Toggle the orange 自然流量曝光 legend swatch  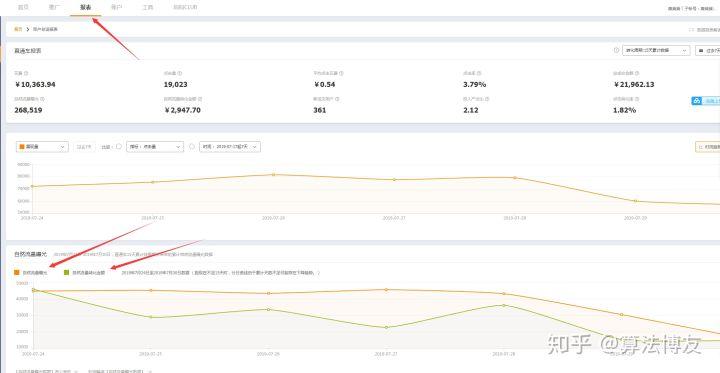click(x=17, y=272)
